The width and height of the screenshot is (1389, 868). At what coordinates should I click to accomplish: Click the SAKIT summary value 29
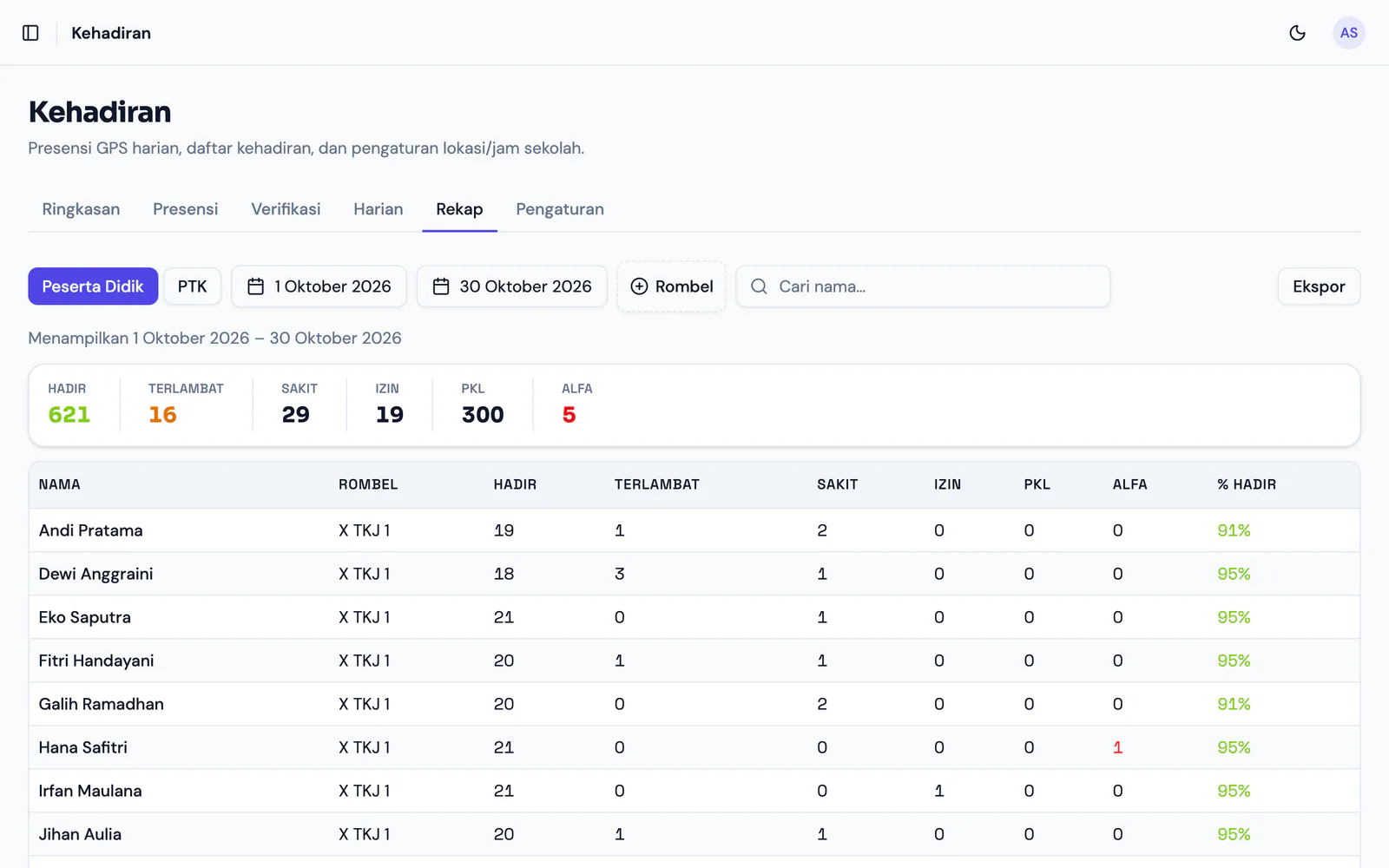[296, 415]
